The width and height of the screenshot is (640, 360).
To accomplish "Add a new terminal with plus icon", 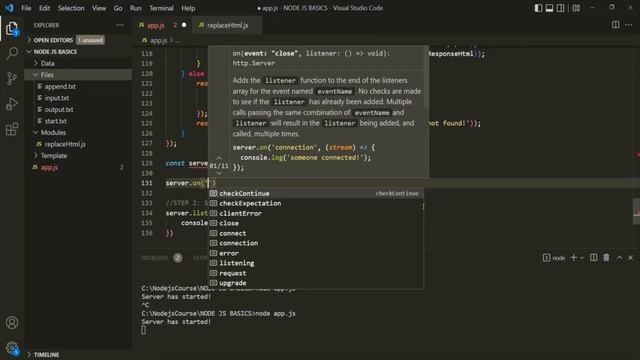I will coord(573,258).
